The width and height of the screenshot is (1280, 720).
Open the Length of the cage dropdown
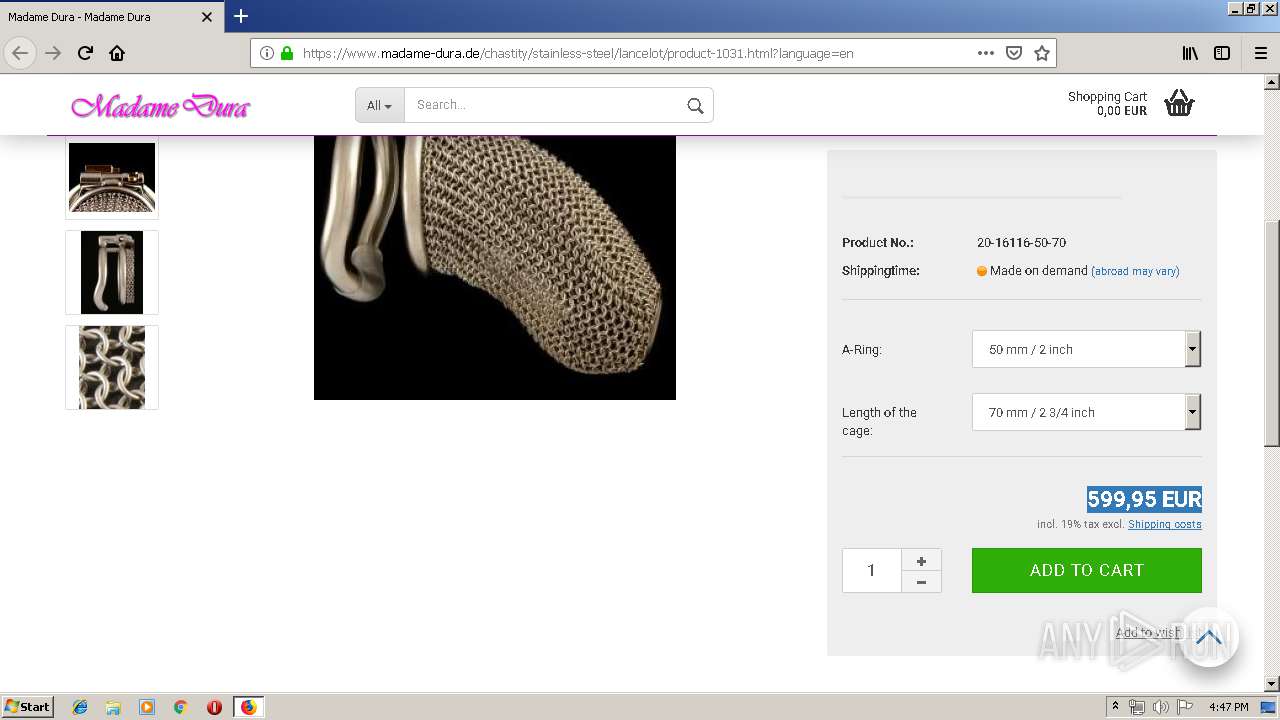pyautogui.click(x=1086, y=412)
